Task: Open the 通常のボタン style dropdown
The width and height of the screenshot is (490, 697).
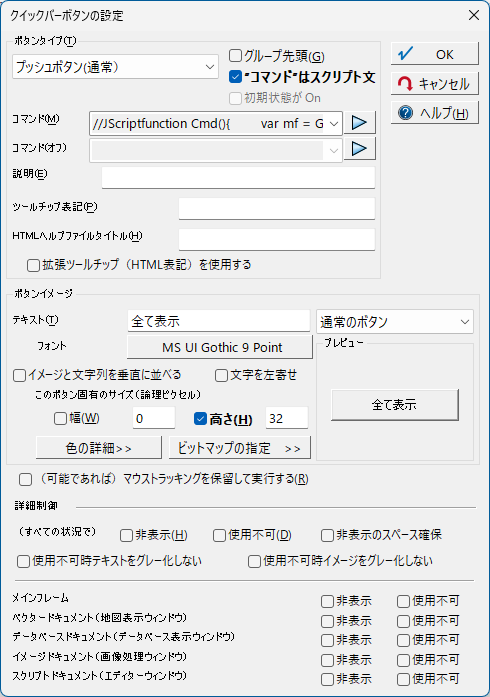Action: 395,322
